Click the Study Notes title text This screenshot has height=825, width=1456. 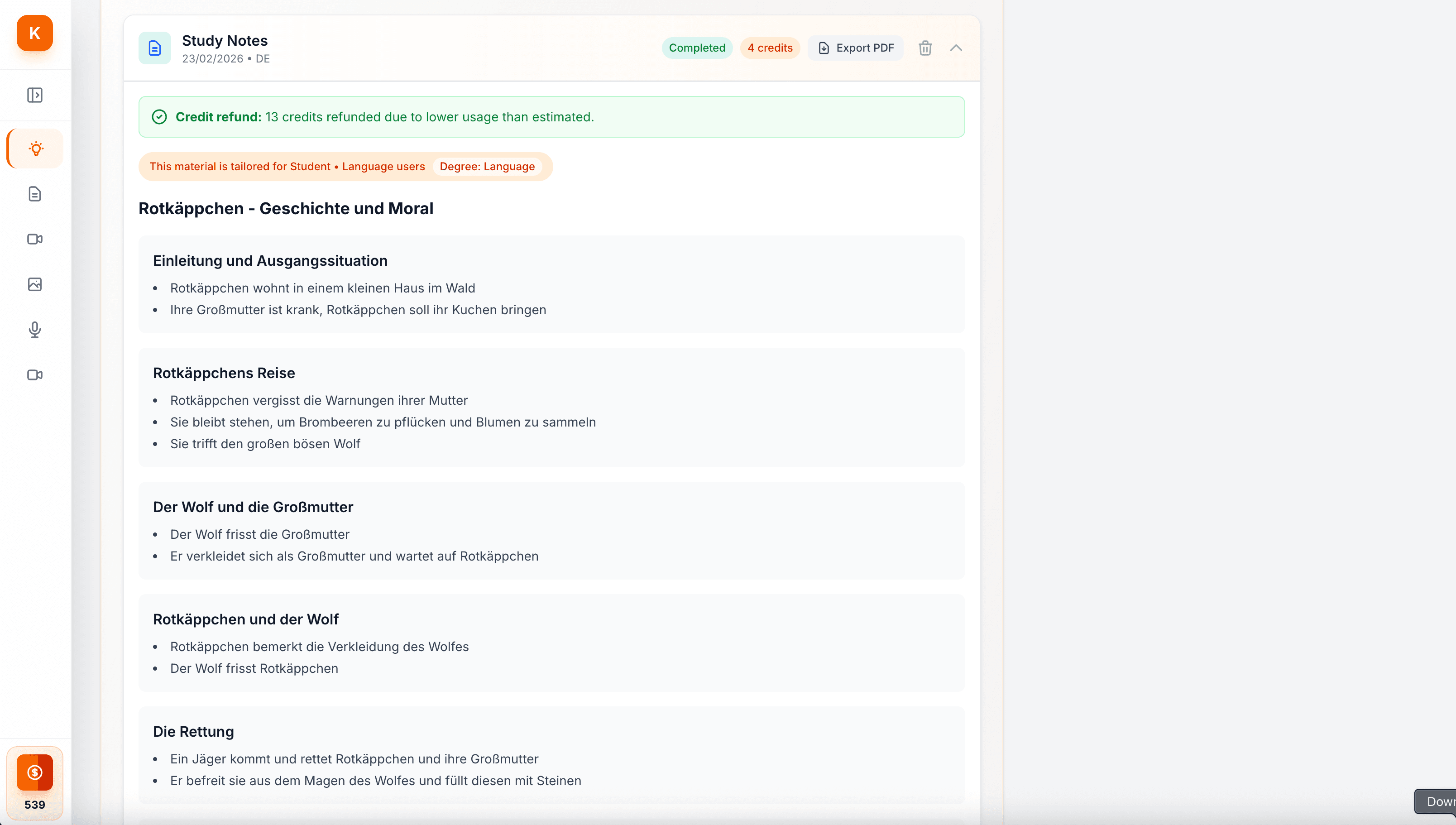(225, 40)
